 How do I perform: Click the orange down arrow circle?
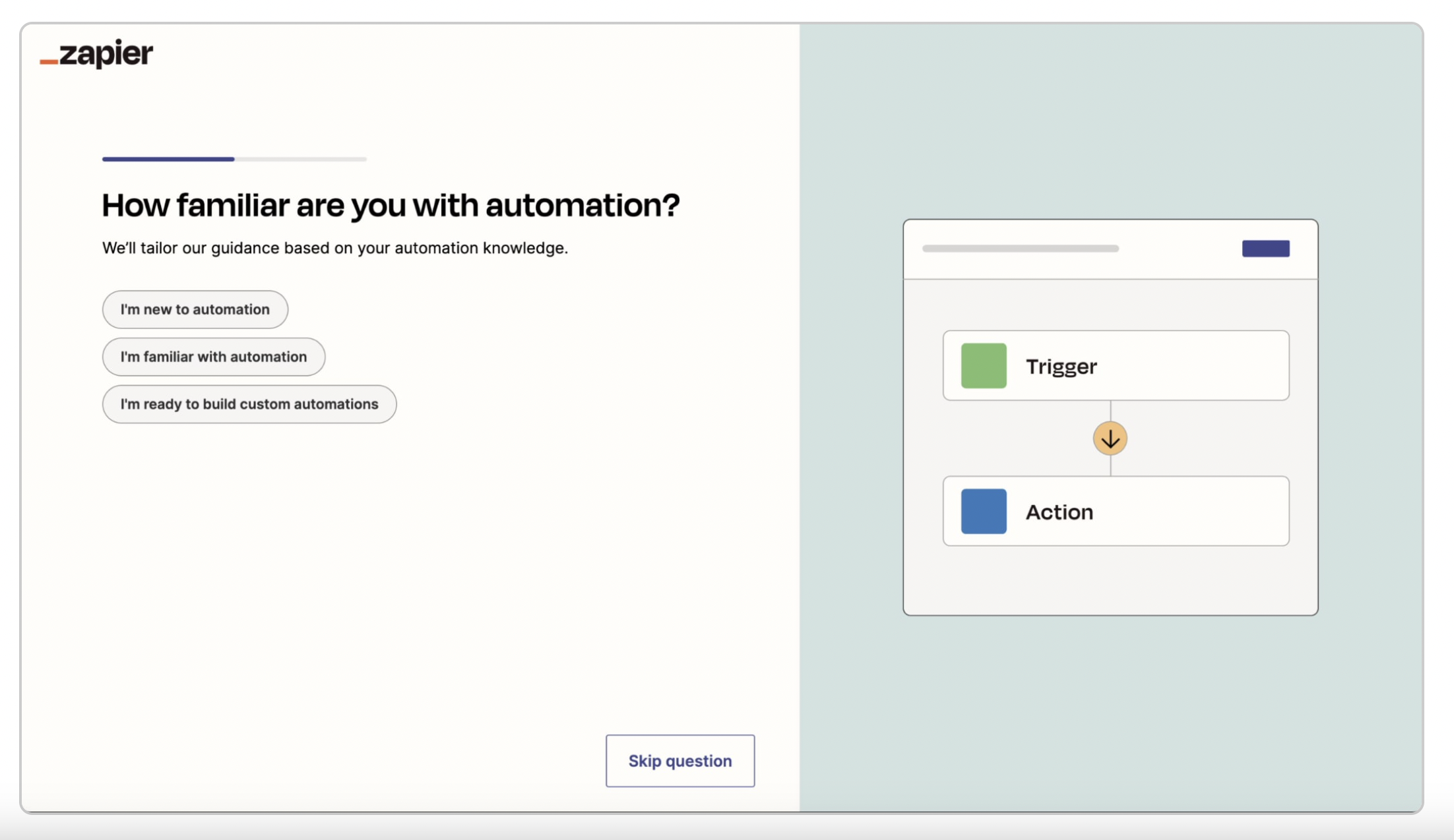point(1110,438)
